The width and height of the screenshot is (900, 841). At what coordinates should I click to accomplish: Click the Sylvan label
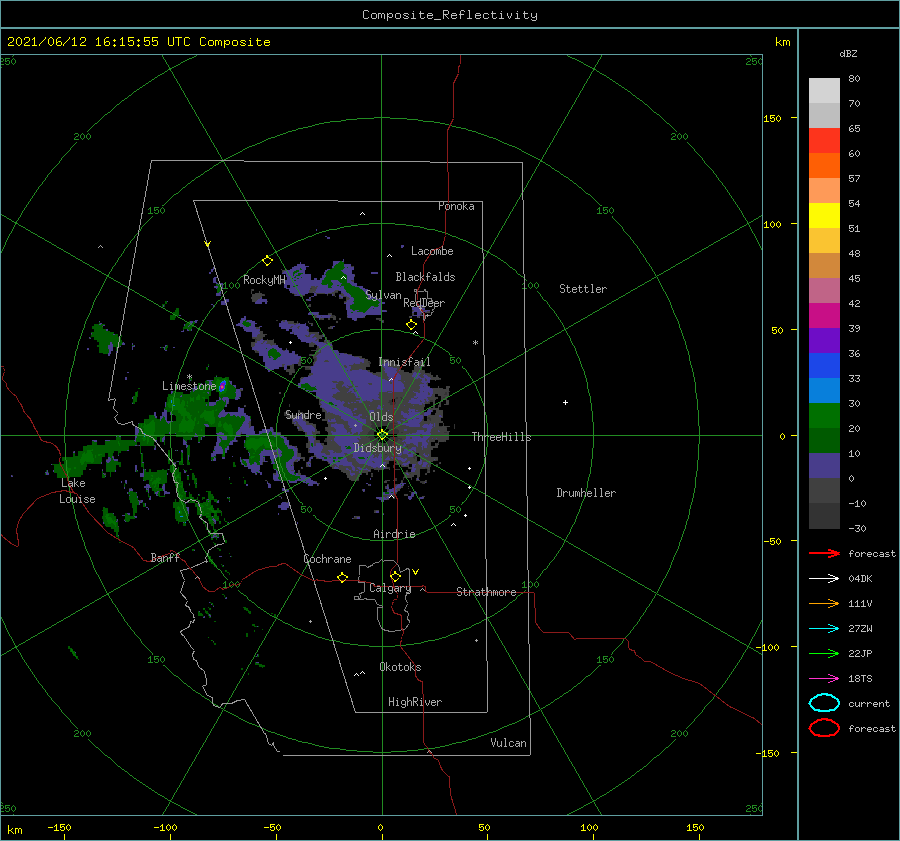click(383, 295)
